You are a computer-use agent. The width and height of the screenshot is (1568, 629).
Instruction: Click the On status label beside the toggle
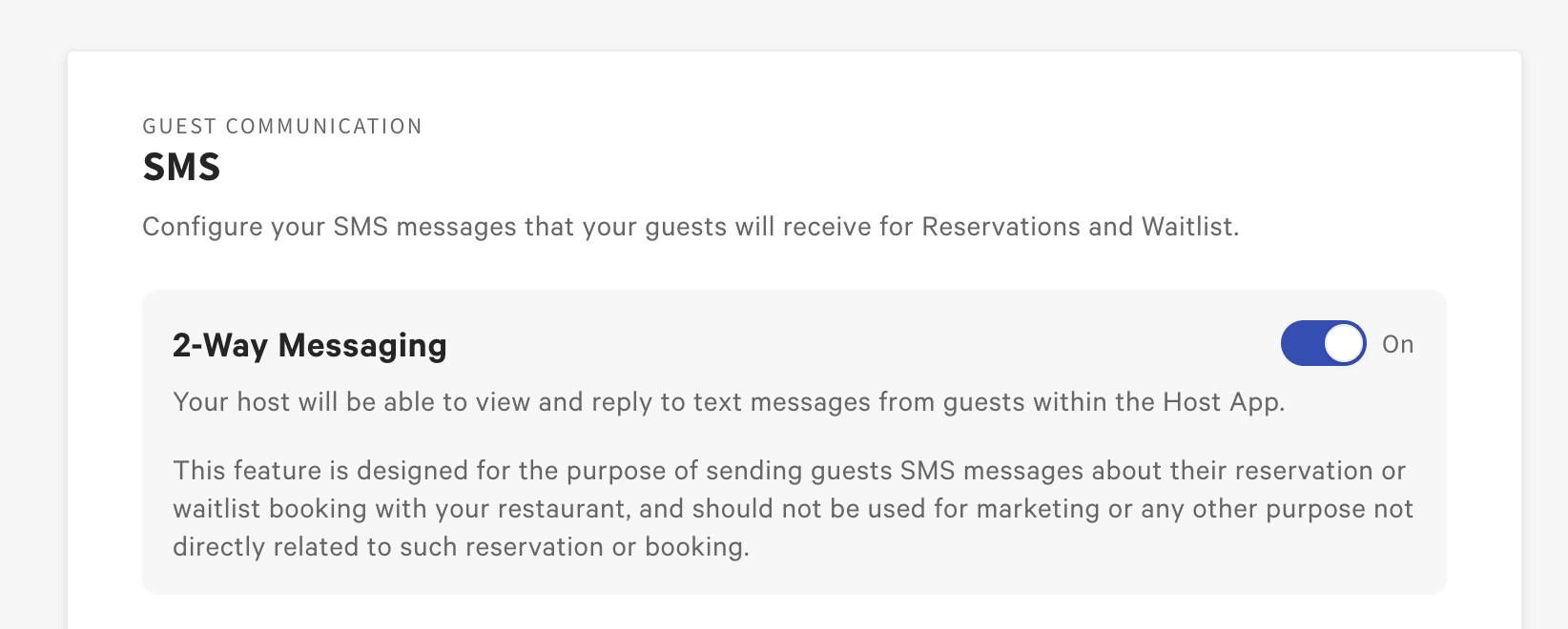tap(1399, 344)
